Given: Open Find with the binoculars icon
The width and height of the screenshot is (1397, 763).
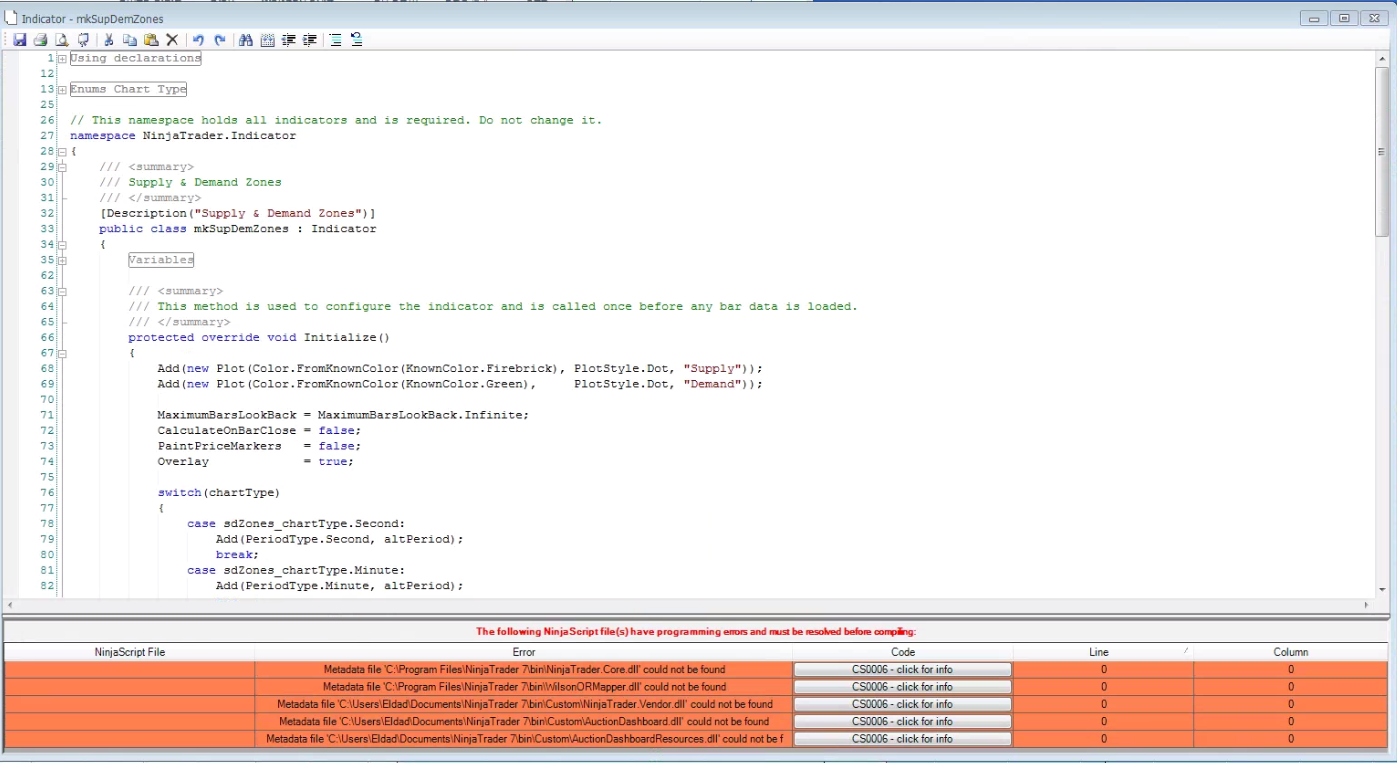Looking at the screenshot, I should (246, 40).
